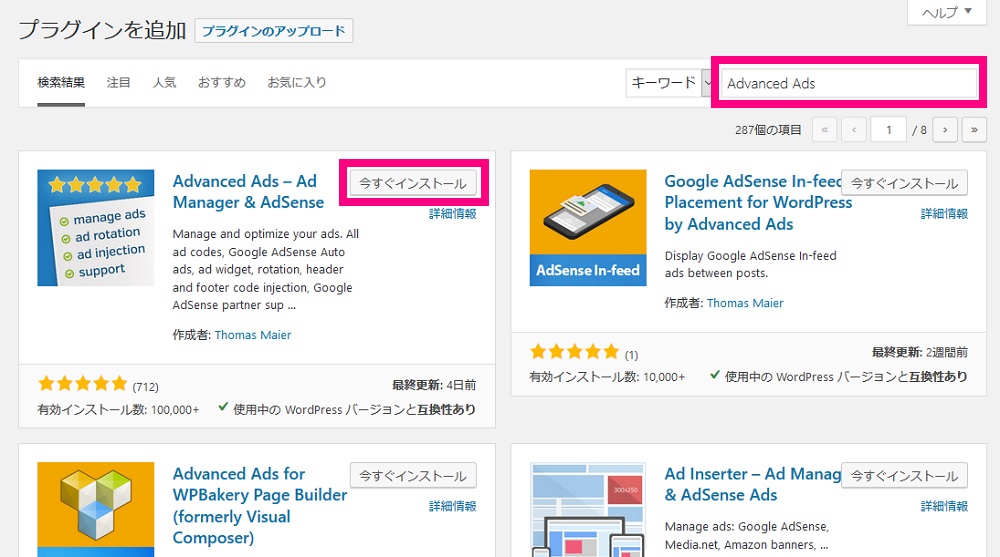Viewport: 1000px width, 557px height.
Task: Switch to 人気 tab
Action: pos(165,82)
